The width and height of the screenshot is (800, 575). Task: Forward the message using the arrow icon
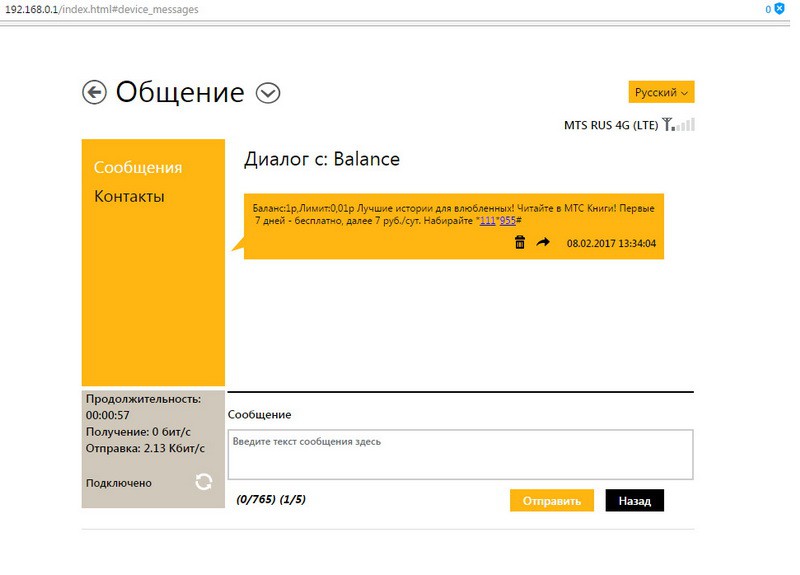pyautogui.click(x=543, y=243)
